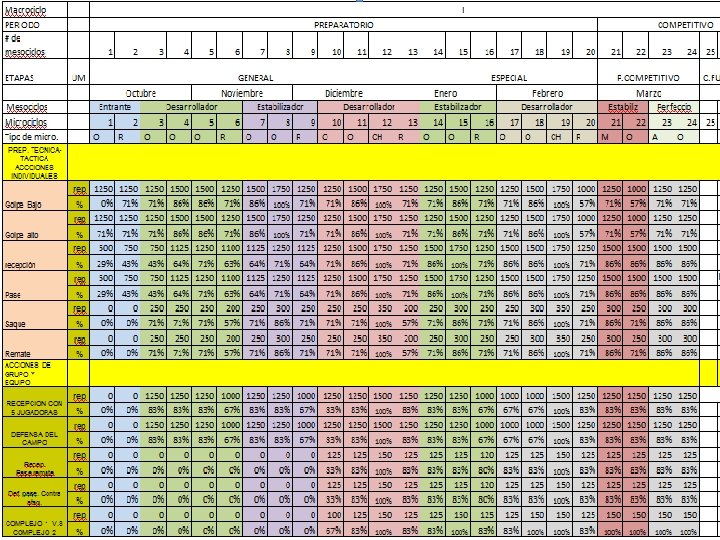Select the 'M' micro type under microciclo 21

[611, 137]
